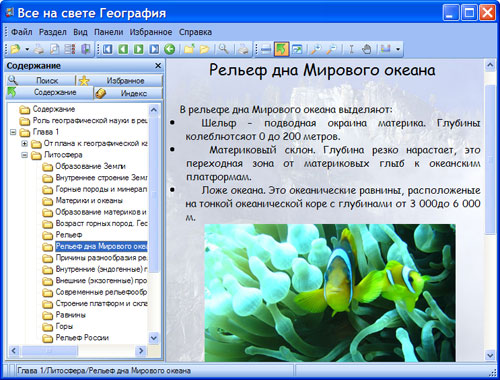Click the round green back arrow
The height and width of the screenshot is (380, 500).
point(170,49)
